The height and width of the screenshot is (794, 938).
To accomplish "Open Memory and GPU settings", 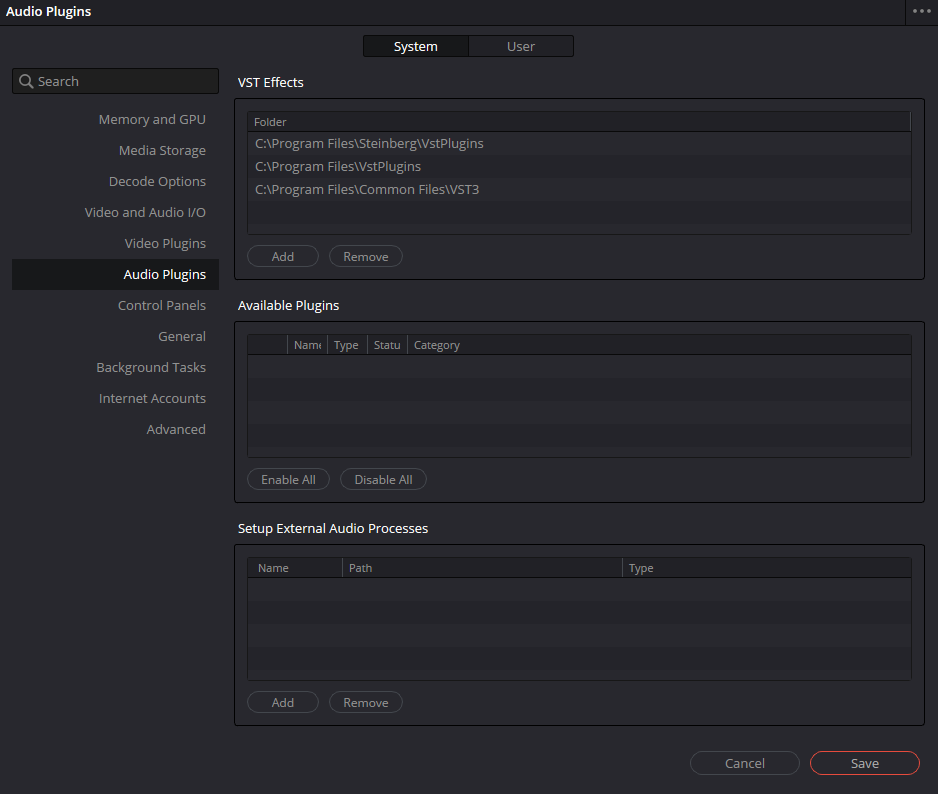I will [152, 120].
